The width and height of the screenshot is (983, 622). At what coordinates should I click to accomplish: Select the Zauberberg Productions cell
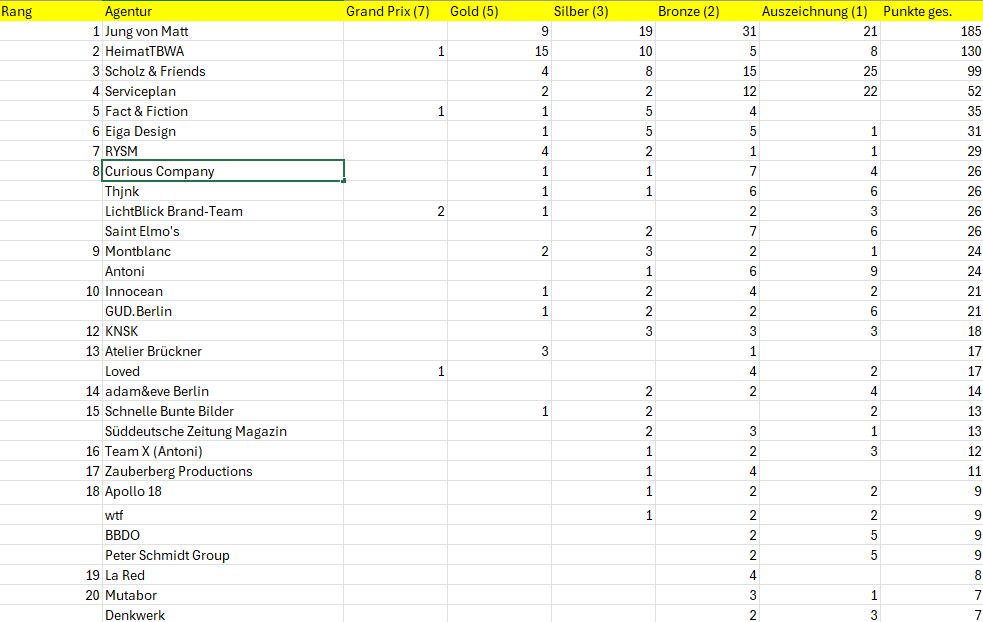point(223,472)
